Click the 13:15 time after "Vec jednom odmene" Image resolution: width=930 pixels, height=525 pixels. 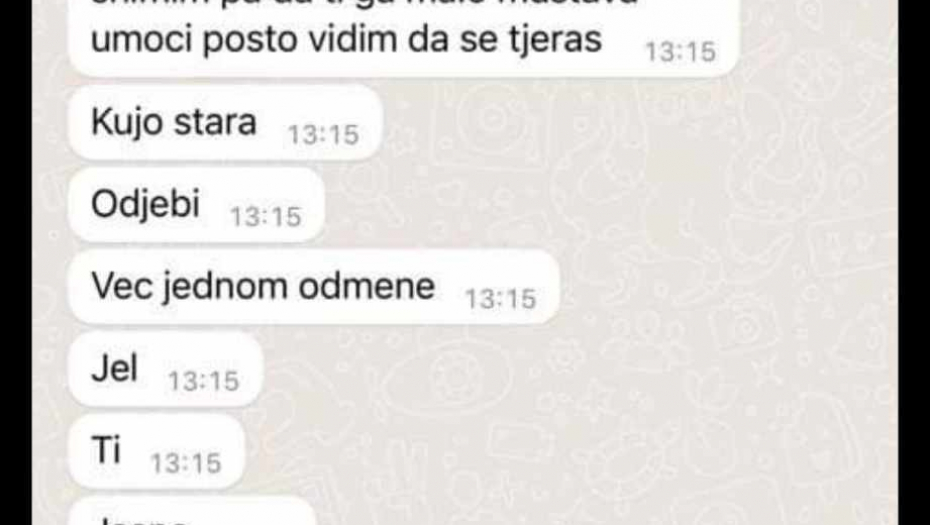(500, 299)
